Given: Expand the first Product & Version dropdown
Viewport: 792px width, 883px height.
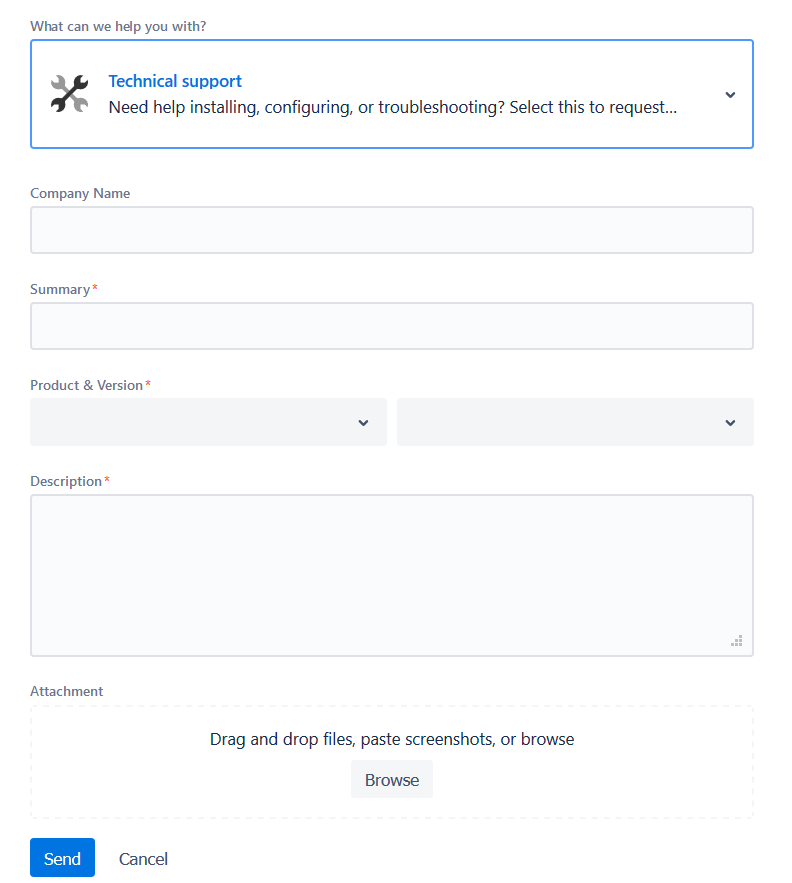Looking at the screenshot, I should click(x=208, y=421).
